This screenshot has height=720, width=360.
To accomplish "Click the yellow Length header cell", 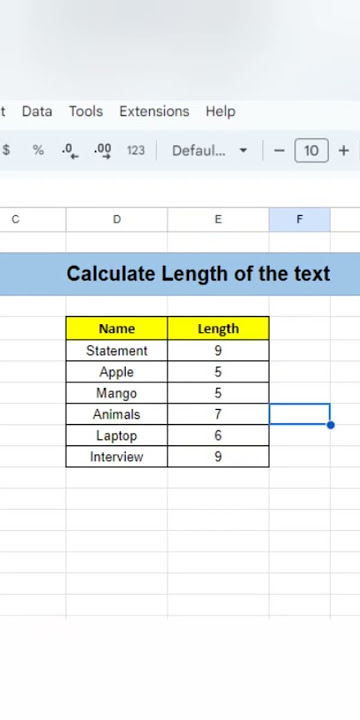I will click(218, 328).
